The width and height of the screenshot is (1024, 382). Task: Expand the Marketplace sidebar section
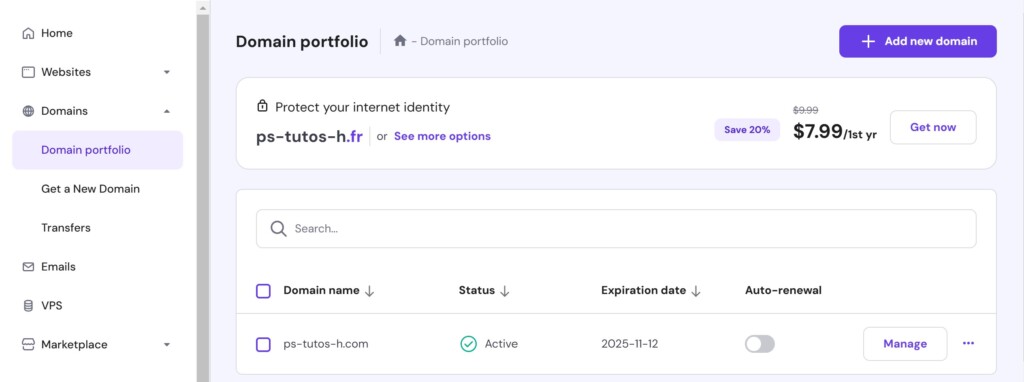pyautogui.click(x=167, y=344)
